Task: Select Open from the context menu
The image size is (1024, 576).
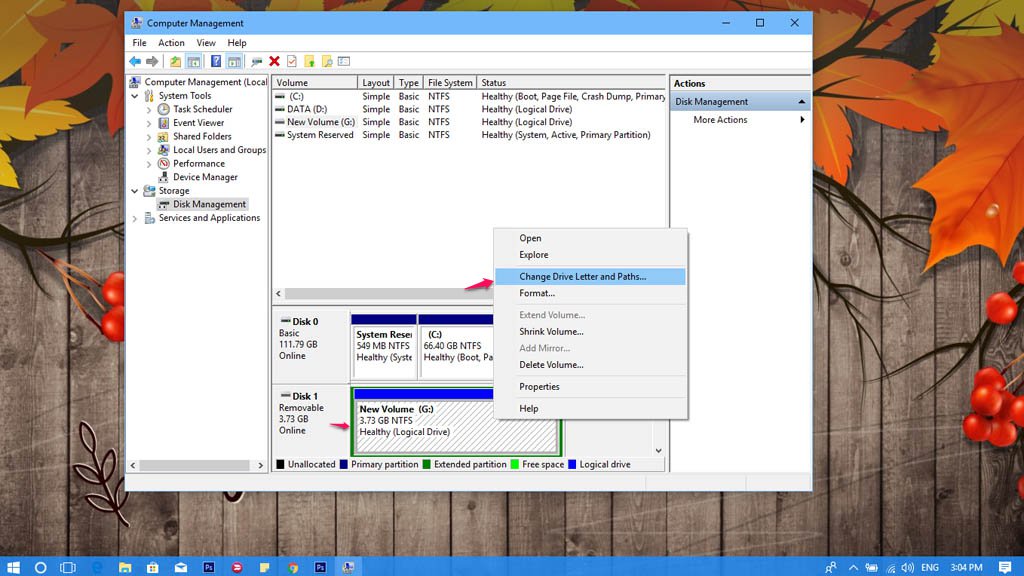Action: tap(590, 238)
